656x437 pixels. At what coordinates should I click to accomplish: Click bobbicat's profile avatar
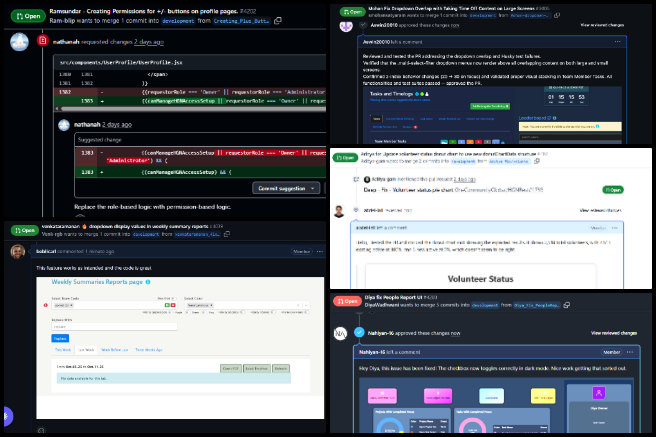[18, 251]
